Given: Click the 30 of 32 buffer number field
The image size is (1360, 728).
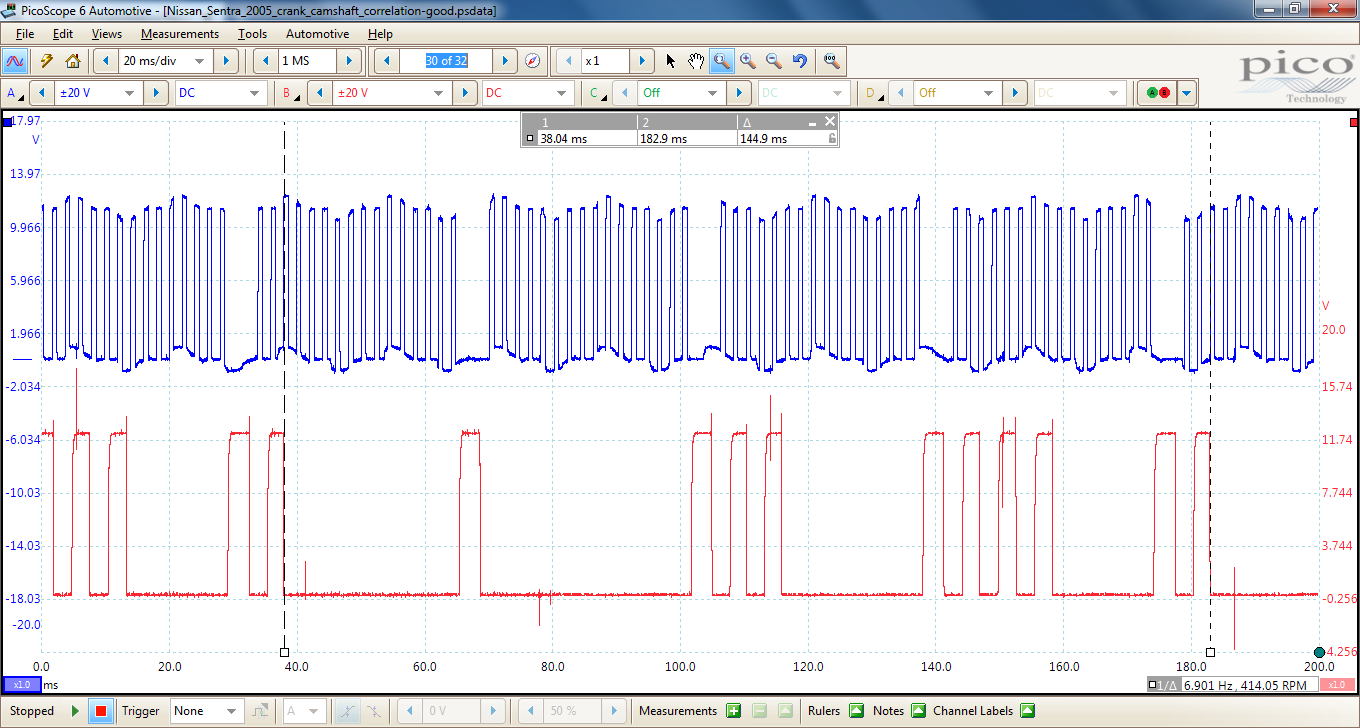Looking at the screenshot, I should [446, 61].
